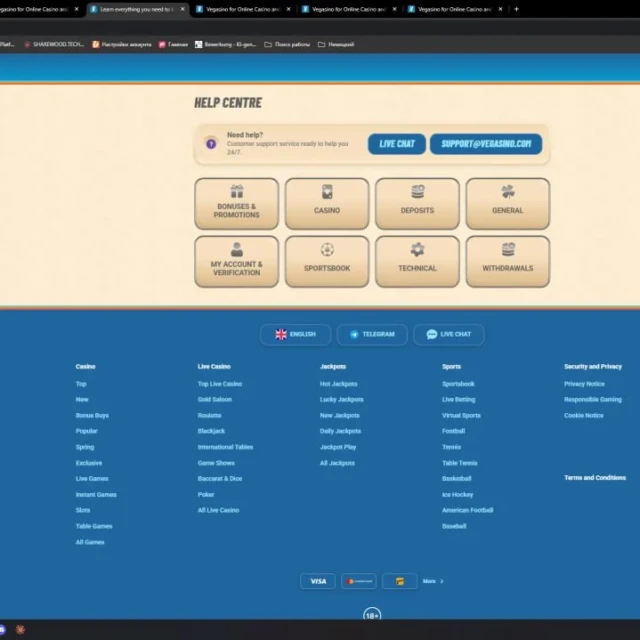Image resolution: width=640 pixels, height=640 pixels.
Task: Open the Table Games footer link
Action: [x=94, y=526]
